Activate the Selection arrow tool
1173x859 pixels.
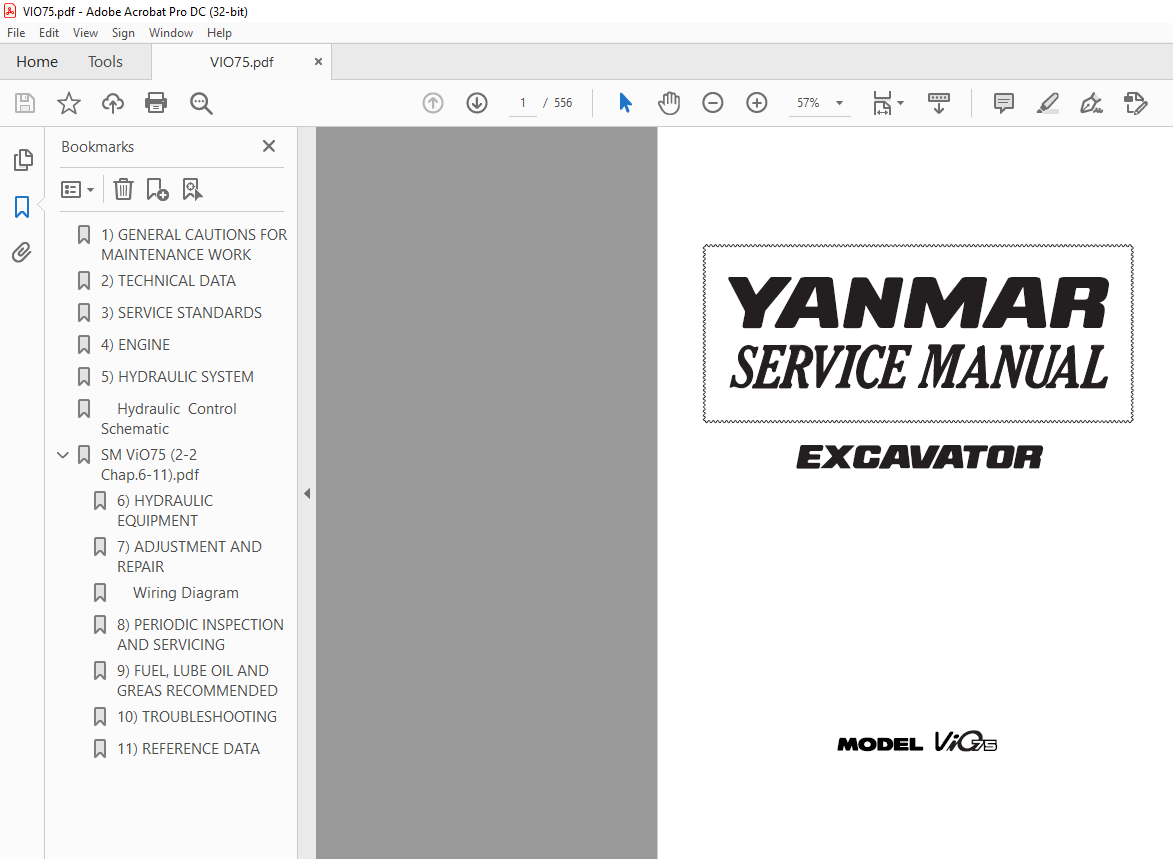625,103
